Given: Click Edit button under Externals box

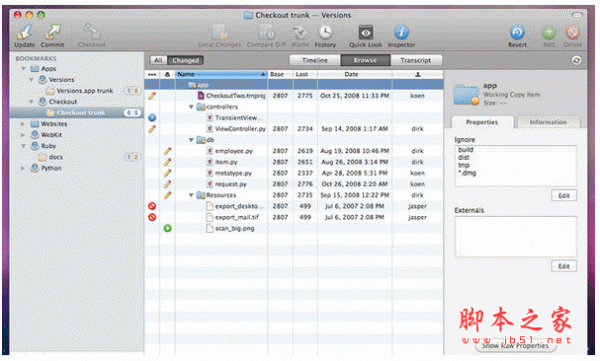Looking at the screenshot, I should pyautogui.click(x=564, y=266).
